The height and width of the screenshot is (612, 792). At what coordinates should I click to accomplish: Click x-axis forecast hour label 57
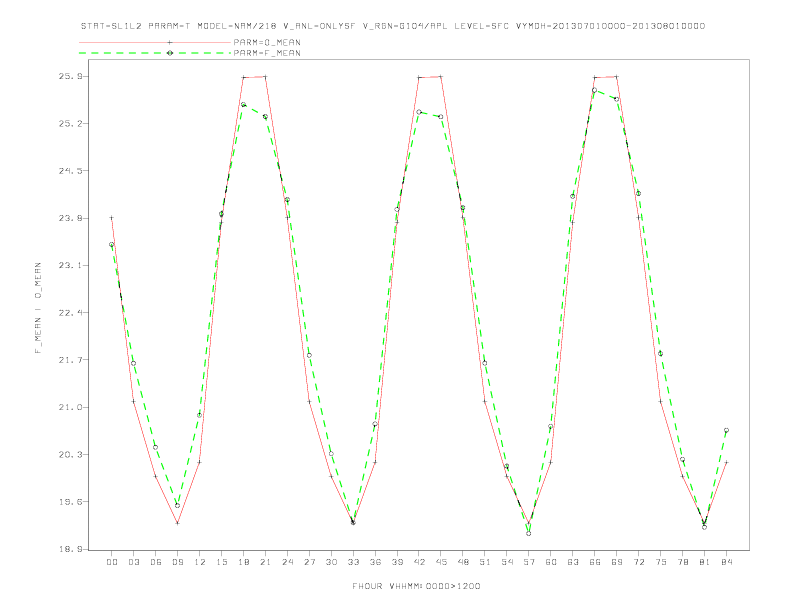pyautogui.click(x=529, y=562)
